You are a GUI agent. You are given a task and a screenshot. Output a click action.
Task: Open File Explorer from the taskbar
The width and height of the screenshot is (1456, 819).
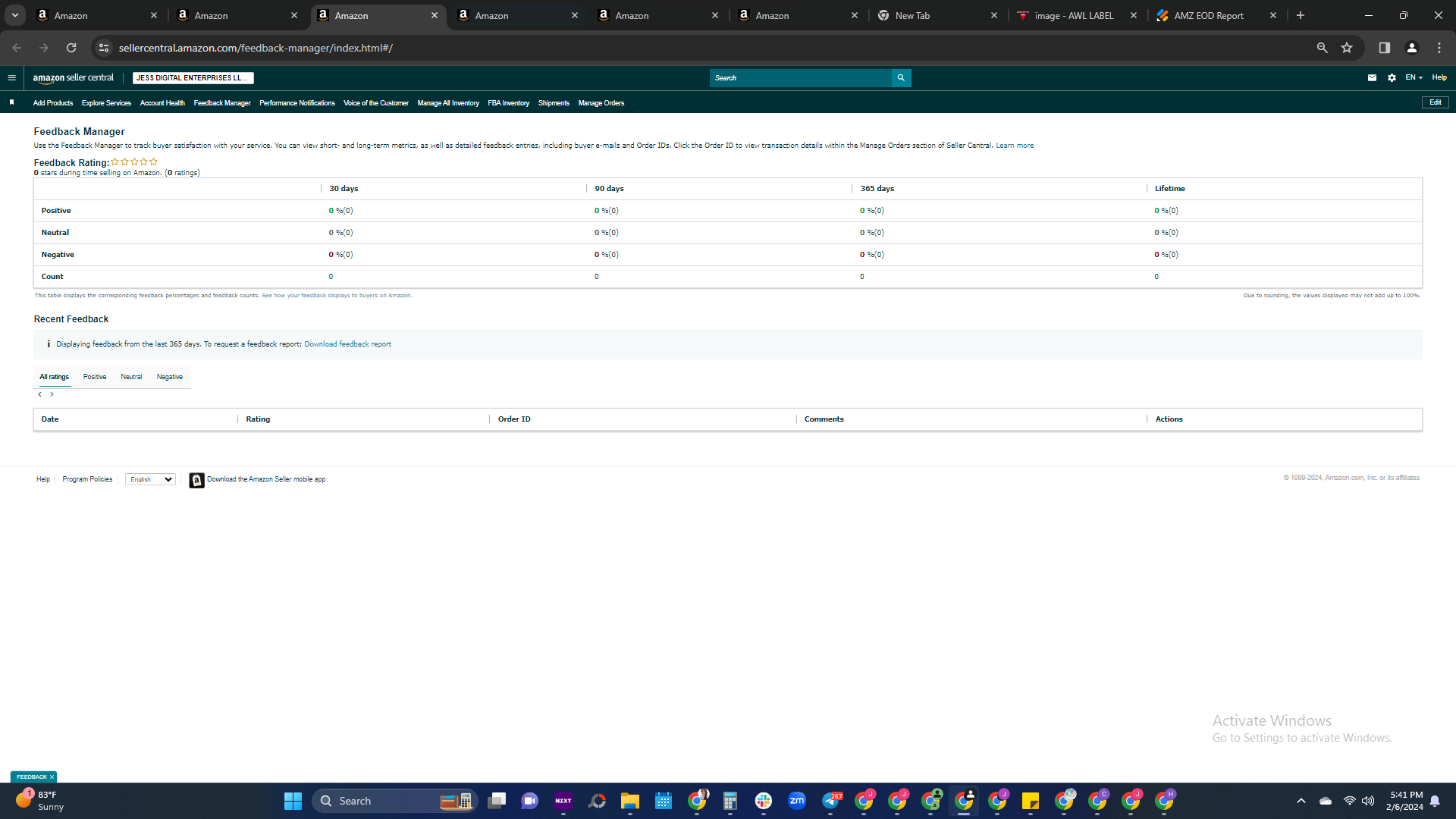630,801
